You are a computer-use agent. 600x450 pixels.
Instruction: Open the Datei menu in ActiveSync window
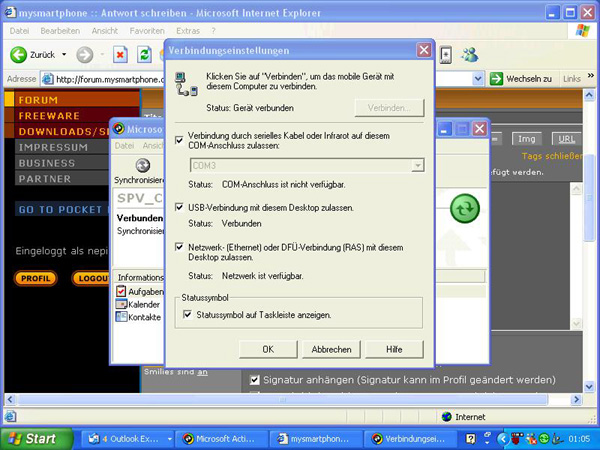click(124, 146)
